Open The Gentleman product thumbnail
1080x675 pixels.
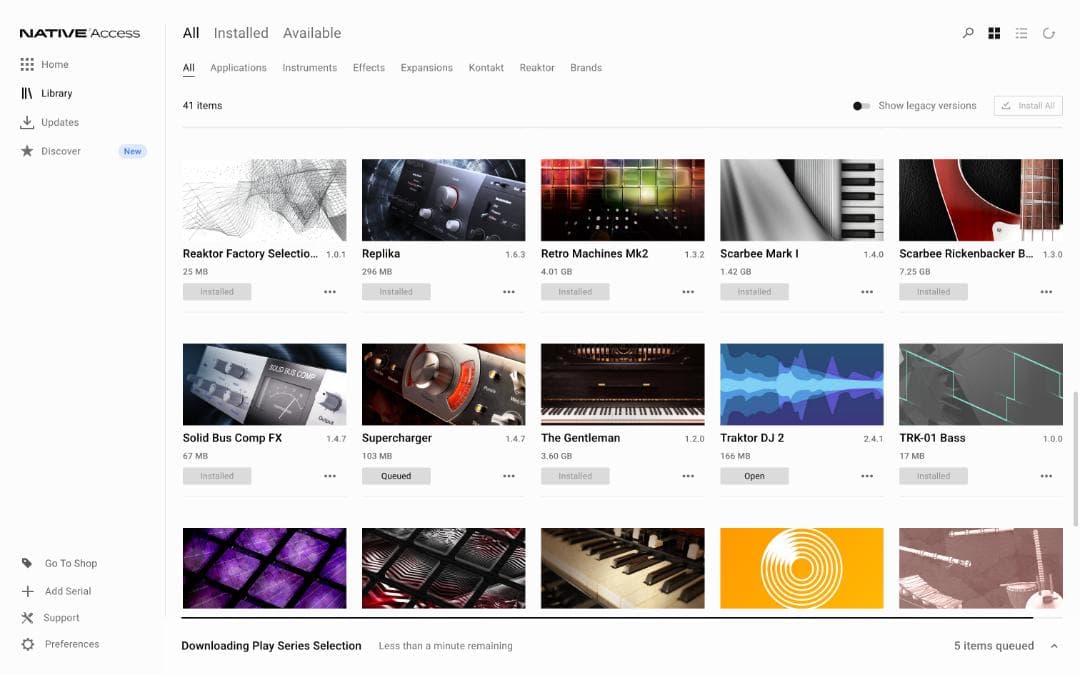pos(622,383)
